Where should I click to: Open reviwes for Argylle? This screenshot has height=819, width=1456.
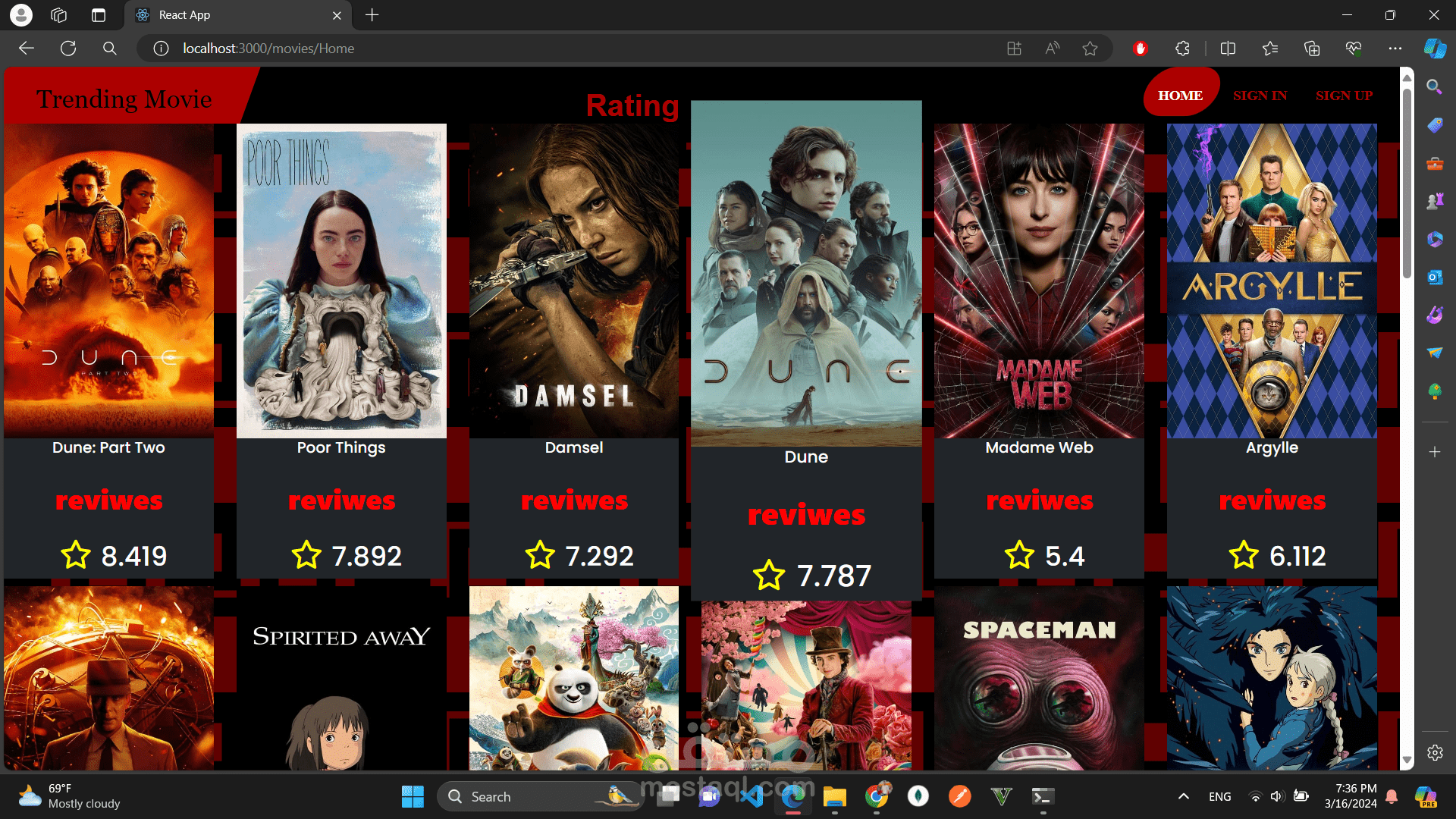(x=1272, y=500)
